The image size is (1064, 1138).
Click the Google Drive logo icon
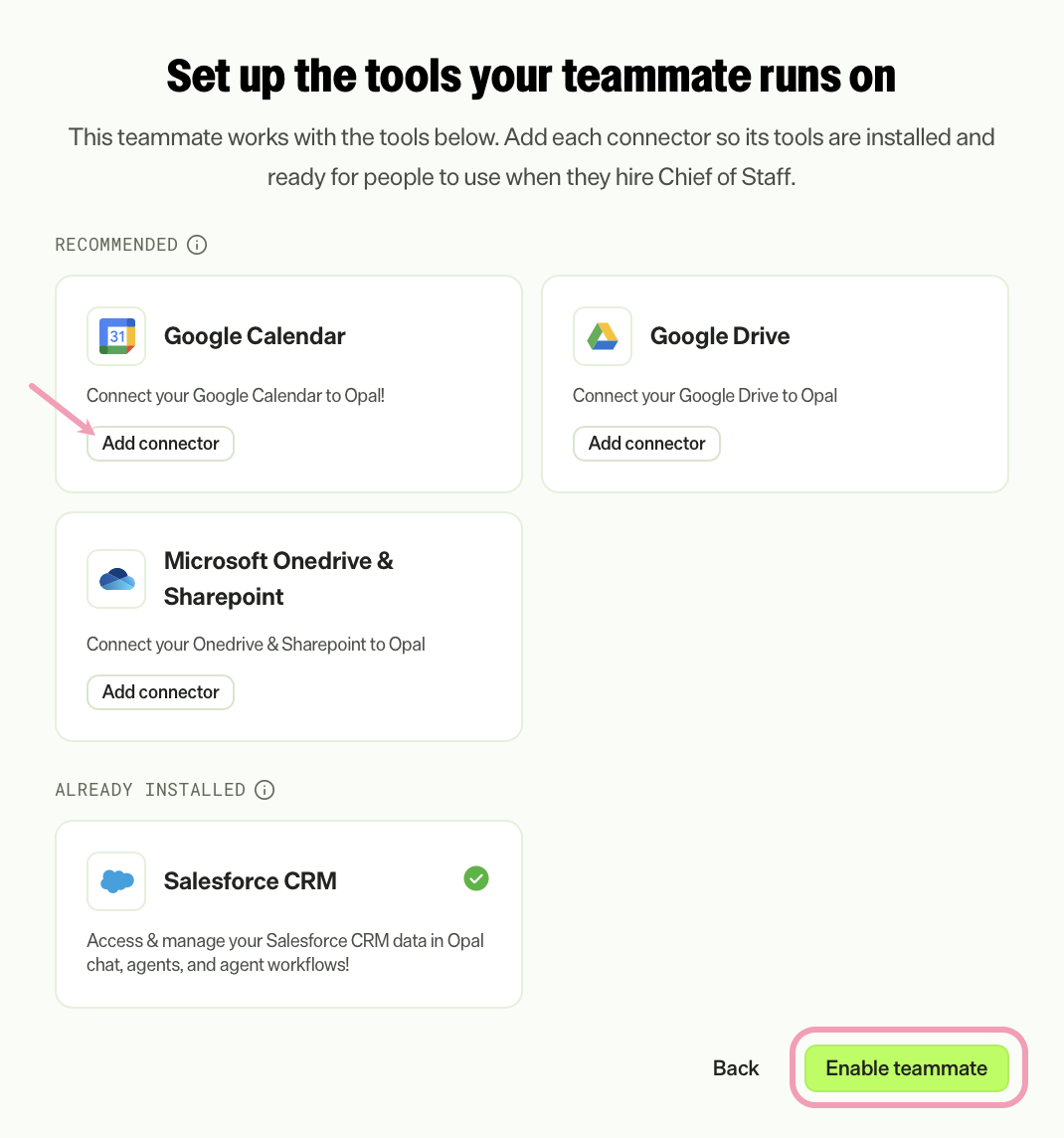pos(602,336)
